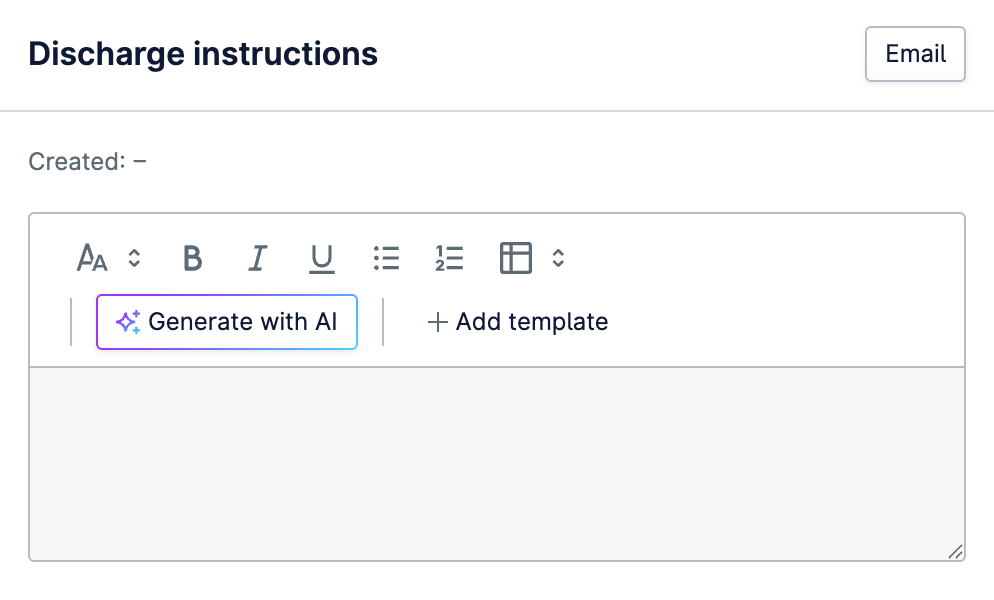Click the plus icon beside Add template
This screenshot has height=600, width=994.
[437, 322]
